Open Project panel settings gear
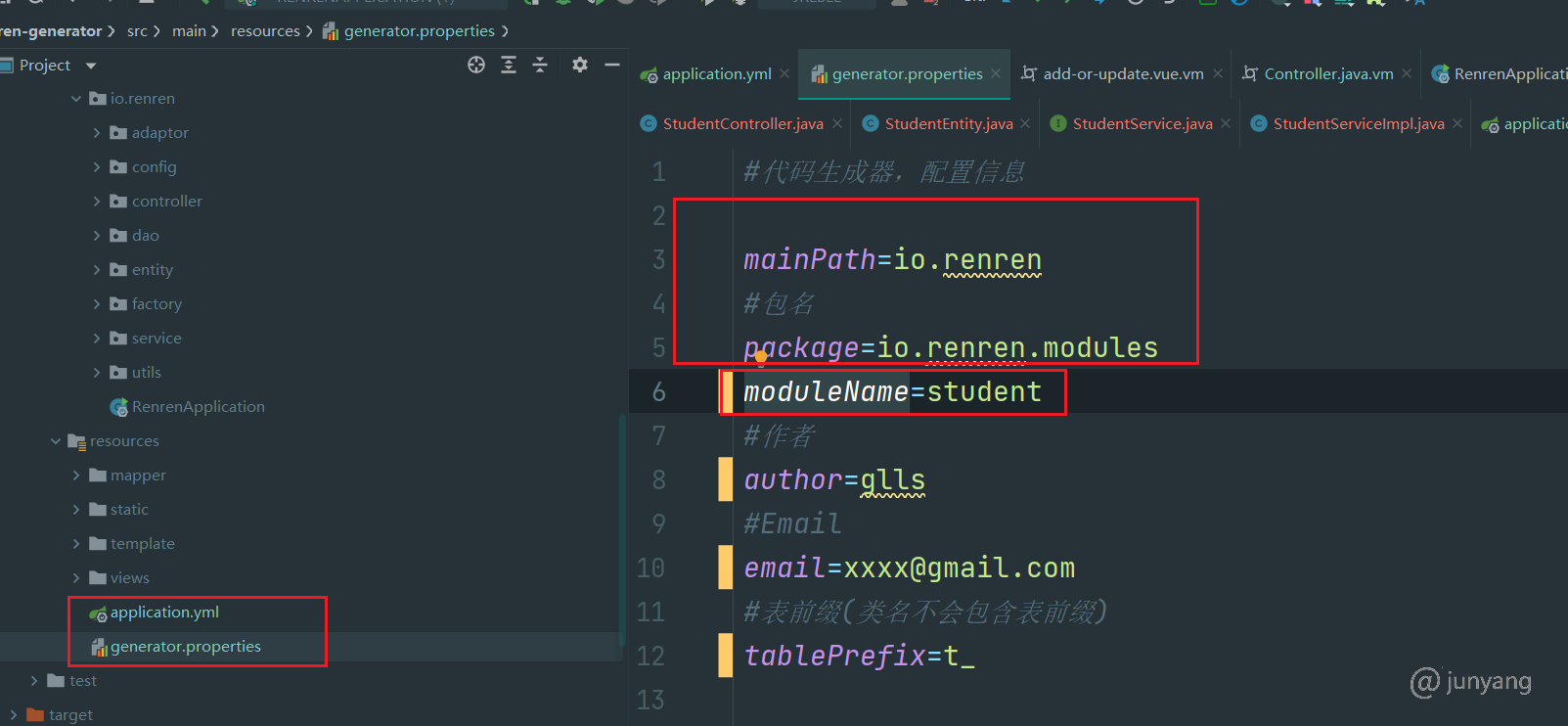The width and height of the screenshot is (1568, 726). [580, 65]
